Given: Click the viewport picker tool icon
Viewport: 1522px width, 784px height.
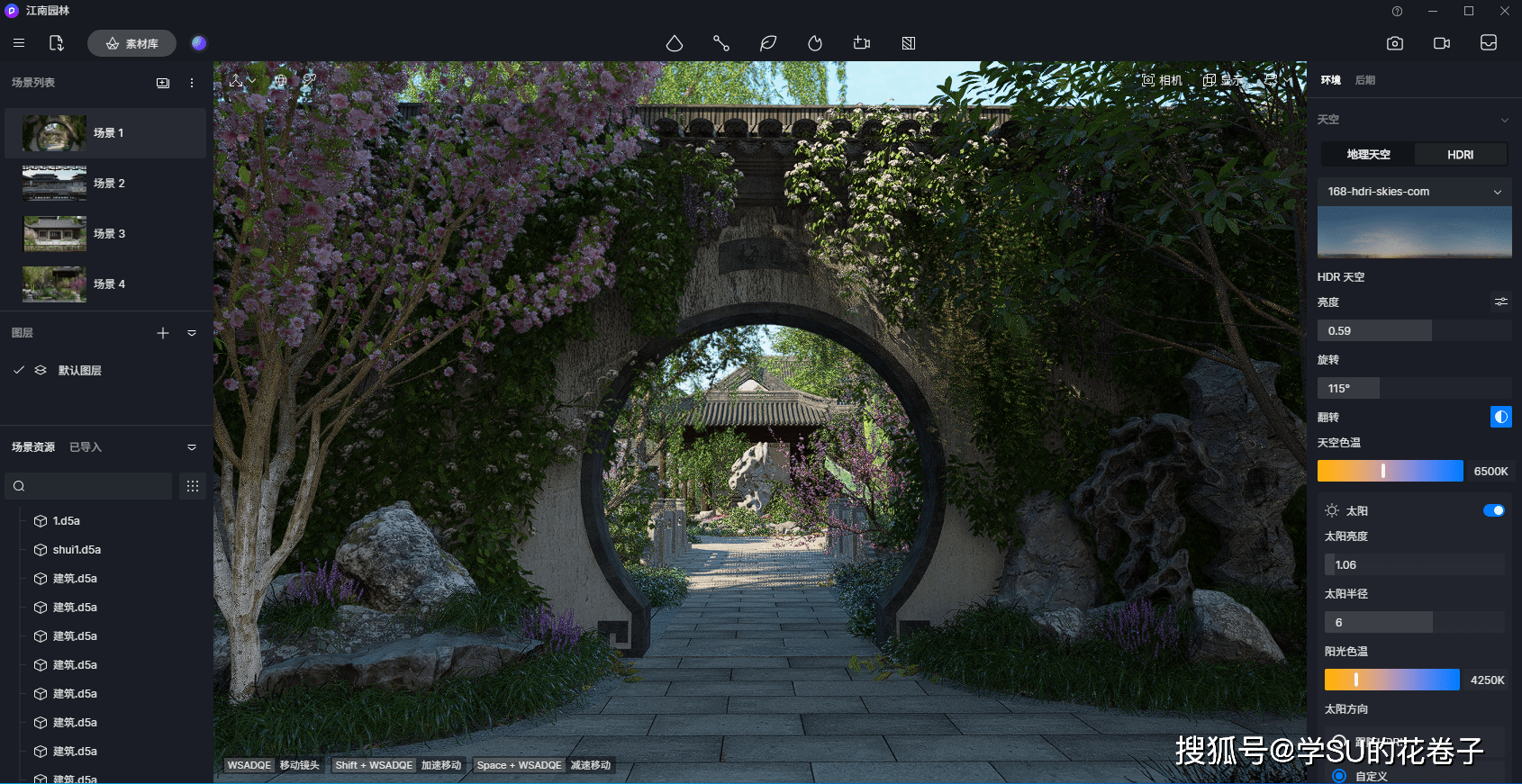Looking at the screenshot, I should [x=309, y=80].
